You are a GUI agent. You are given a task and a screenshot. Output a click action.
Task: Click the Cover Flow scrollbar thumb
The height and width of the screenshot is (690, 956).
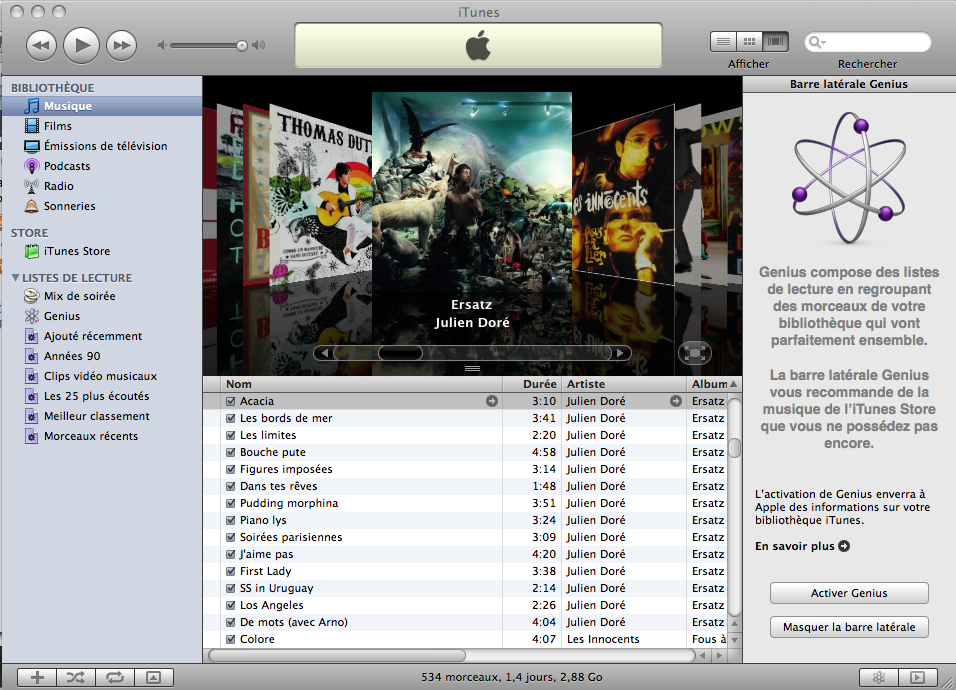tap(400, 353)
